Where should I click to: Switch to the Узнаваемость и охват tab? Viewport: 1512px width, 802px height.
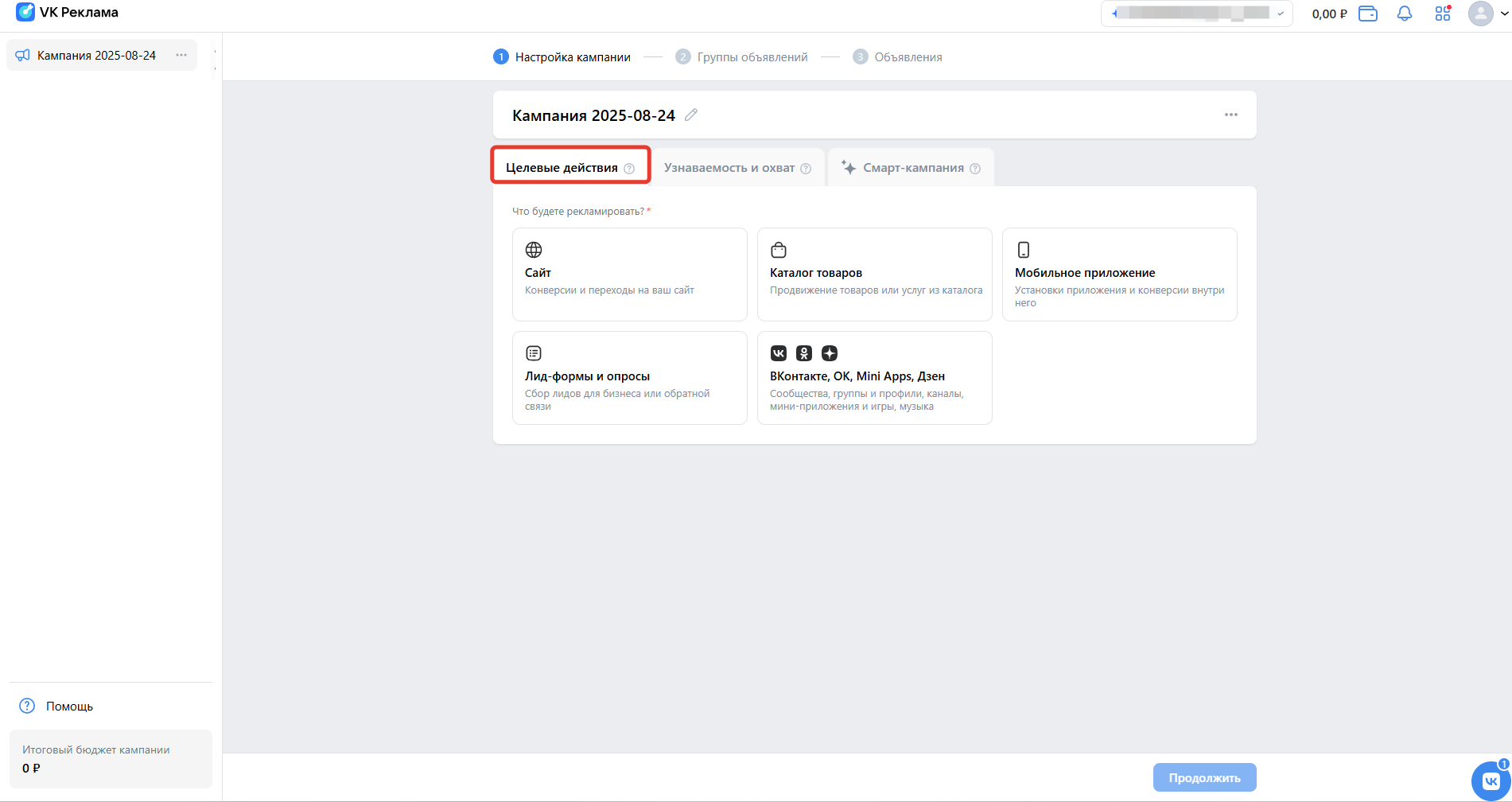[729, 168]
